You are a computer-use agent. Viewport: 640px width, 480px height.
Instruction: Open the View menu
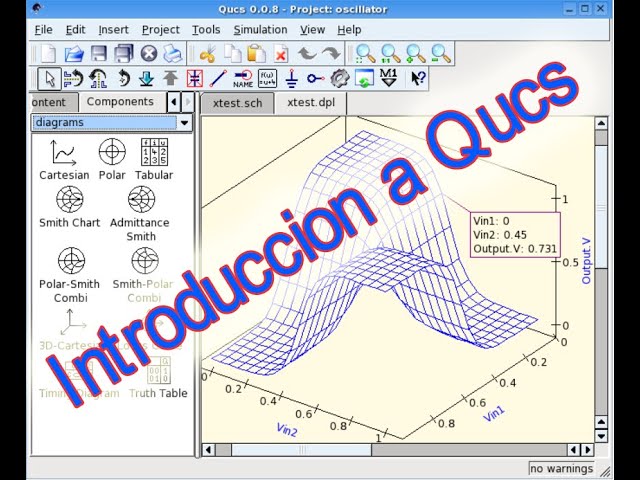pyautogui.click(x=312, y=30)
